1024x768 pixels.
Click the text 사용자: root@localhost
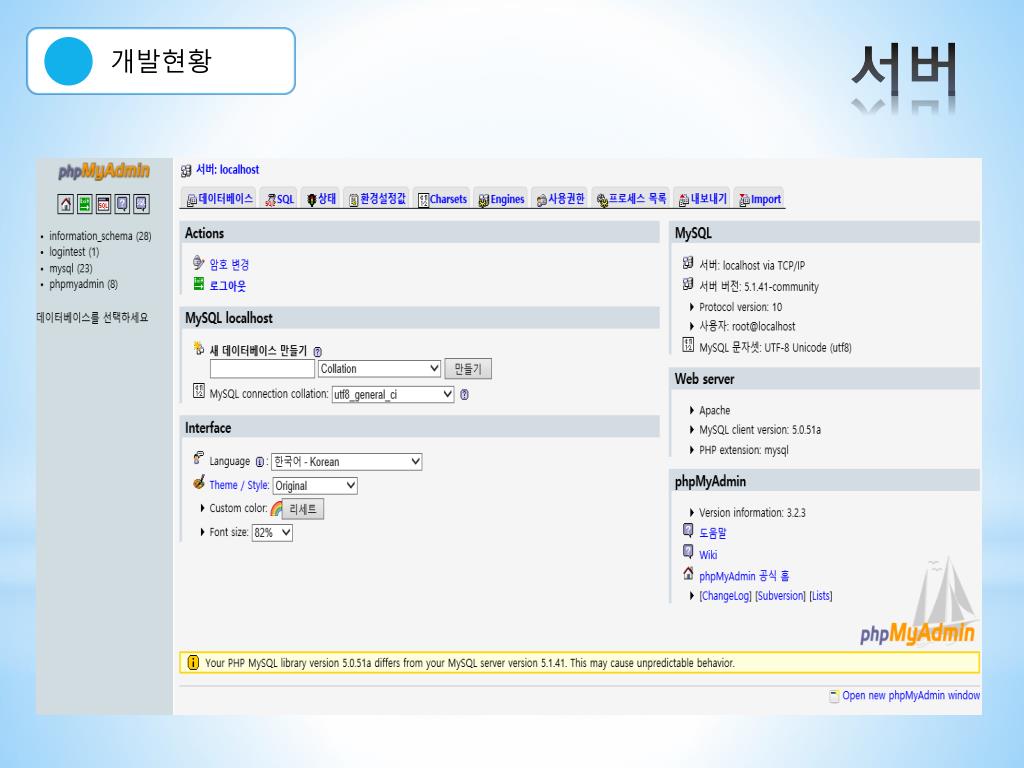pyautogui.click(x=746, y=326)
